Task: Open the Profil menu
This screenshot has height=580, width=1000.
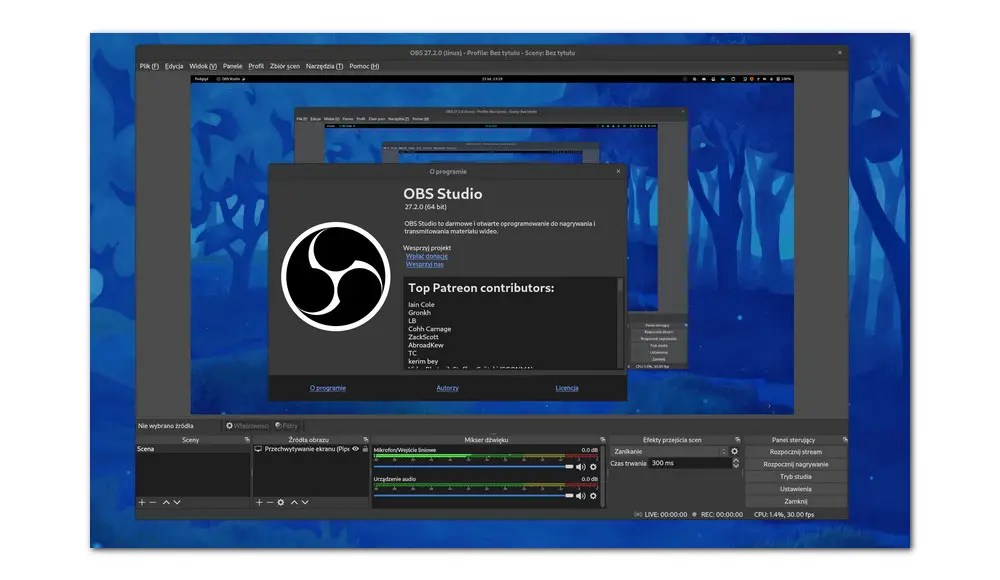Action: pyautogui.click(x=256, y=66)
